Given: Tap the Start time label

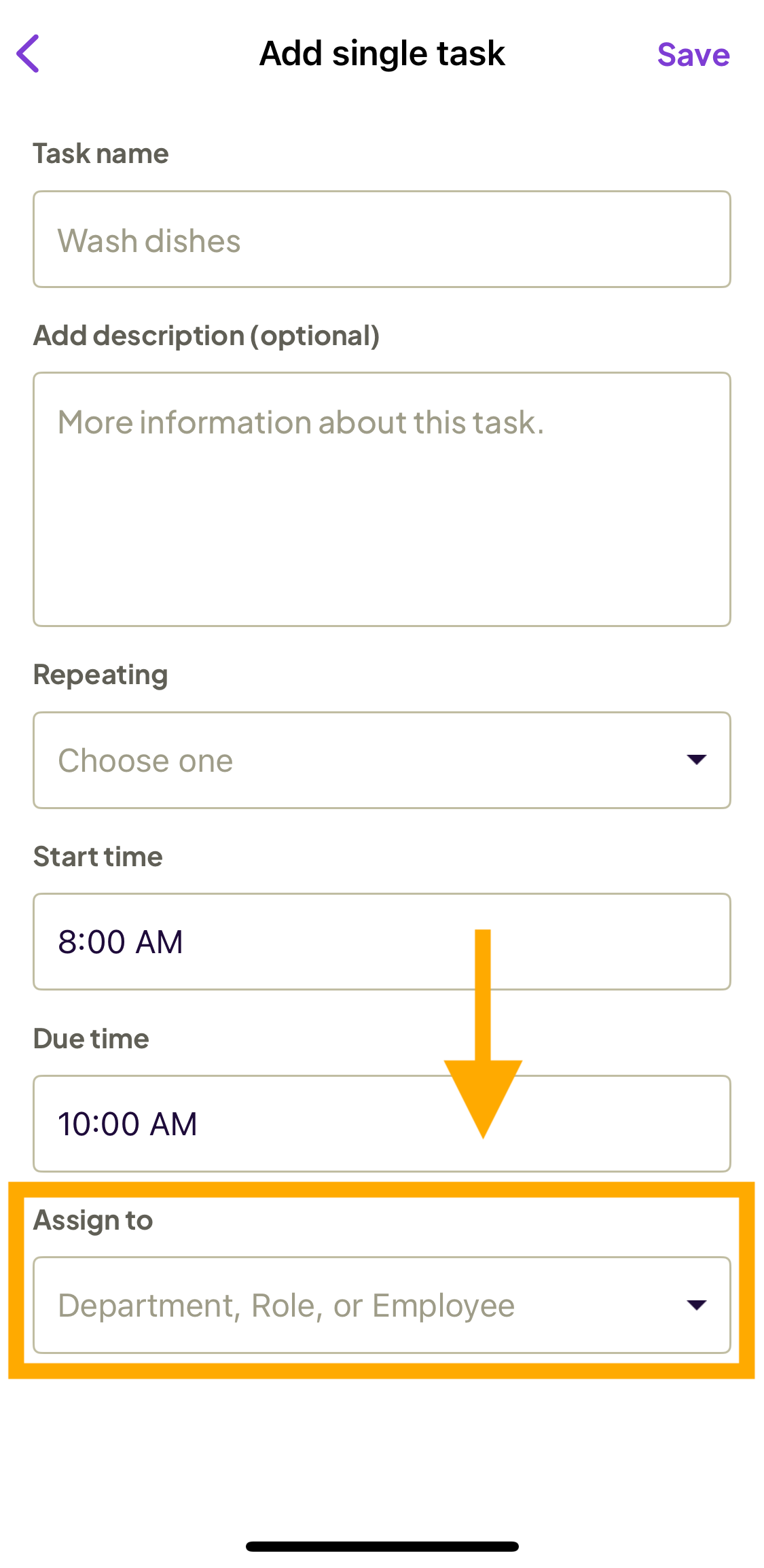Looking at the screenshot, I should (x=98, y=857).
